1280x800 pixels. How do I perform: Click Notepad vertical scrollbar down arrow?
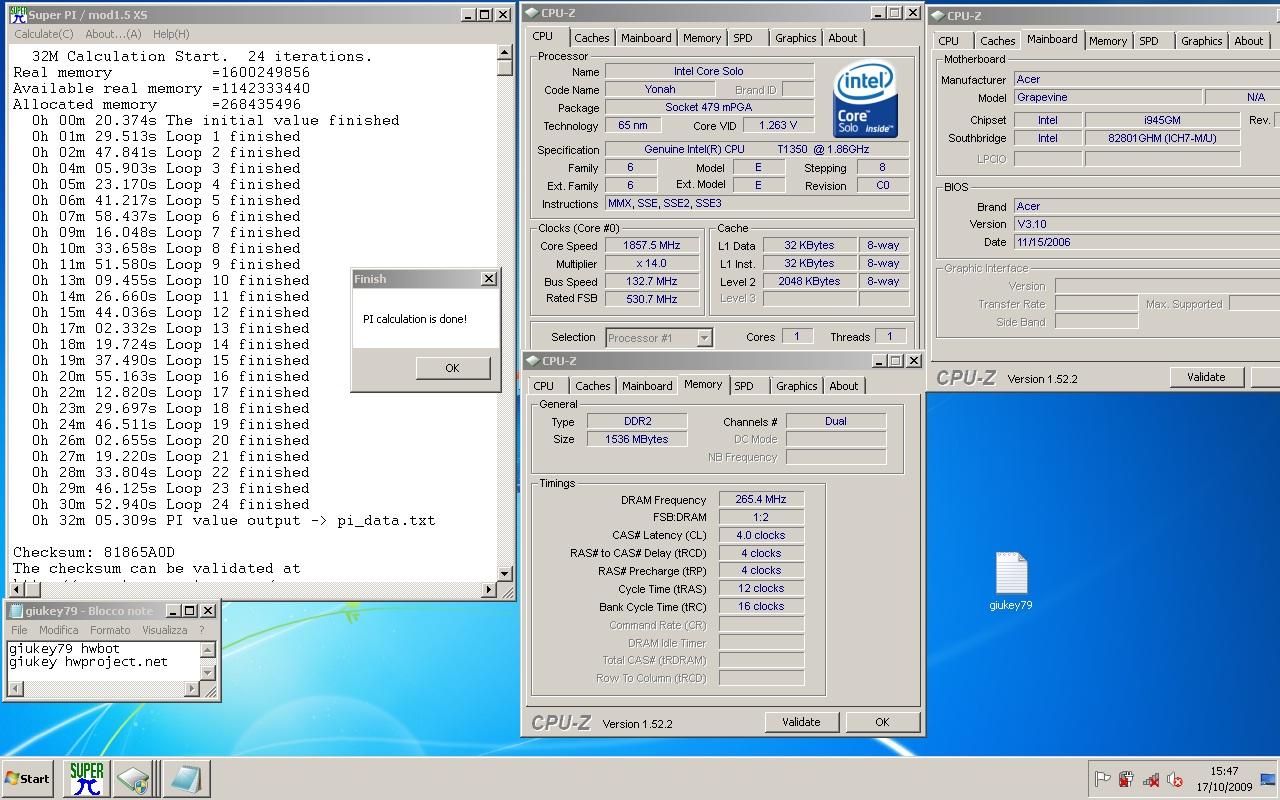coord(208,672)
